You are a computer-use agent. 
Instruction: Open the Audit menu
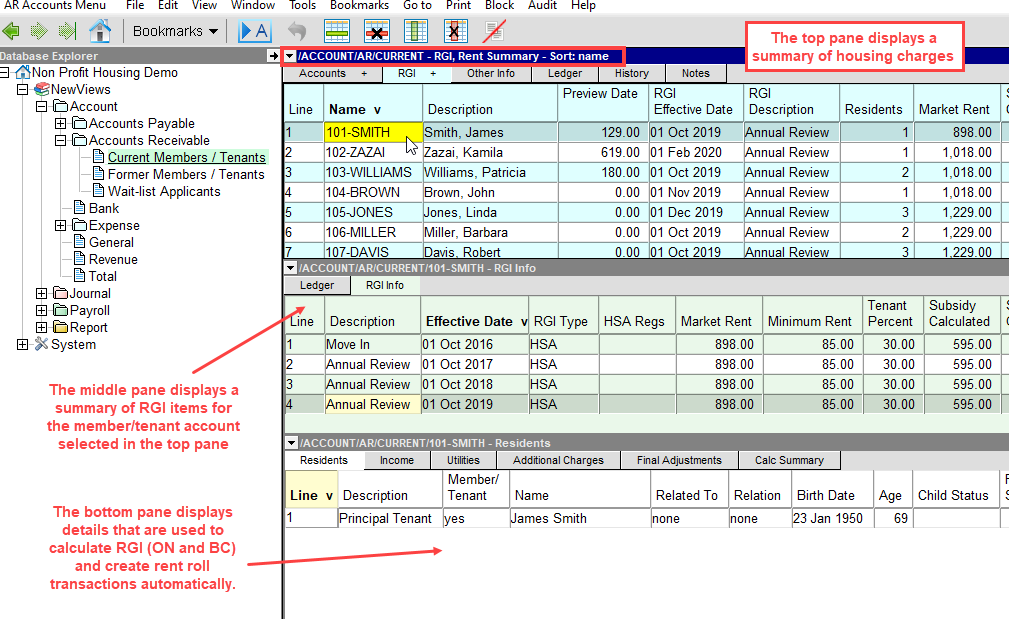click(542, 6)
